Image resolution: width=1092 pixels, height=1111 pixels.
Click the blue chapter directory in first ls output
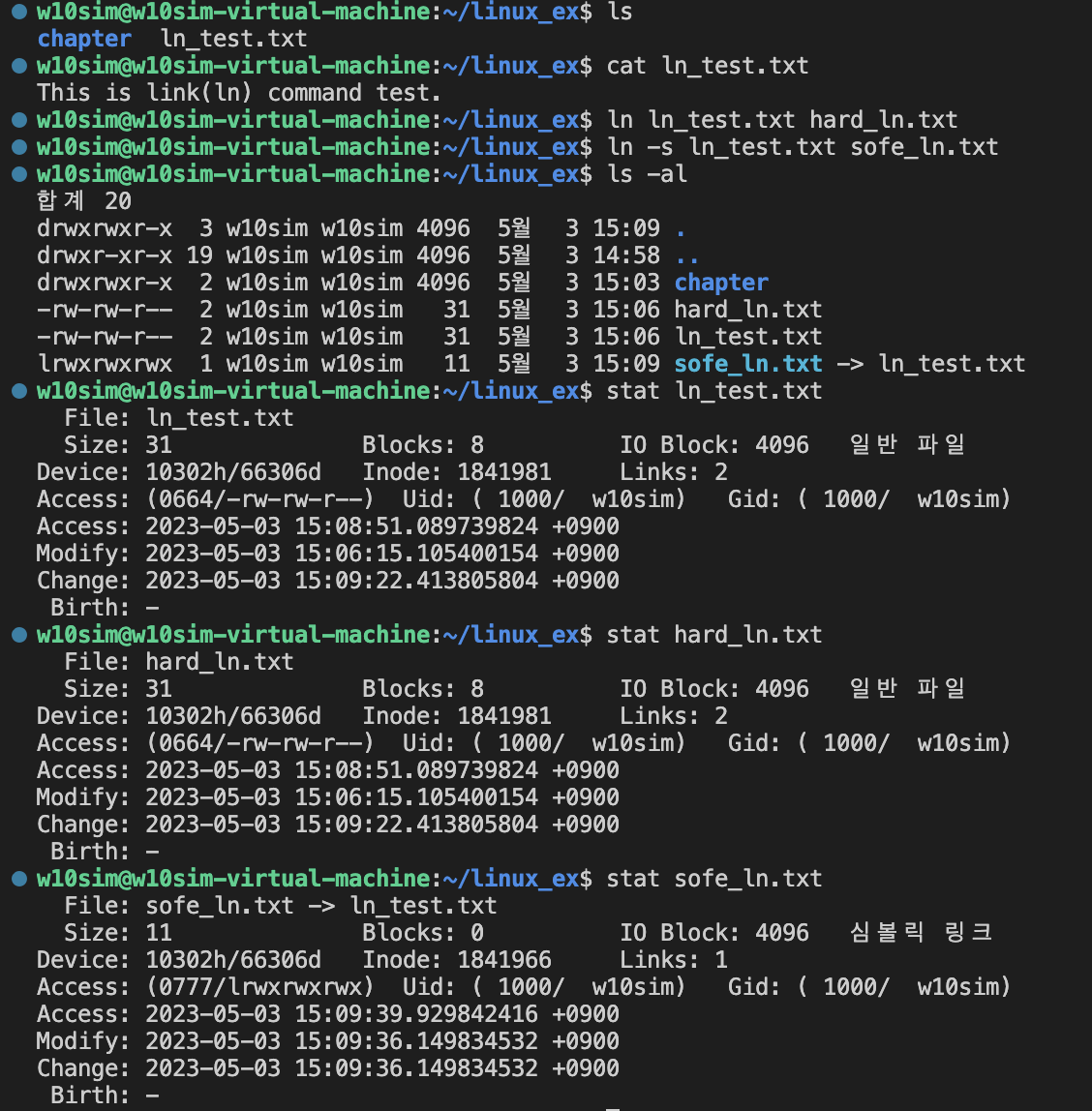click(84, 39)
